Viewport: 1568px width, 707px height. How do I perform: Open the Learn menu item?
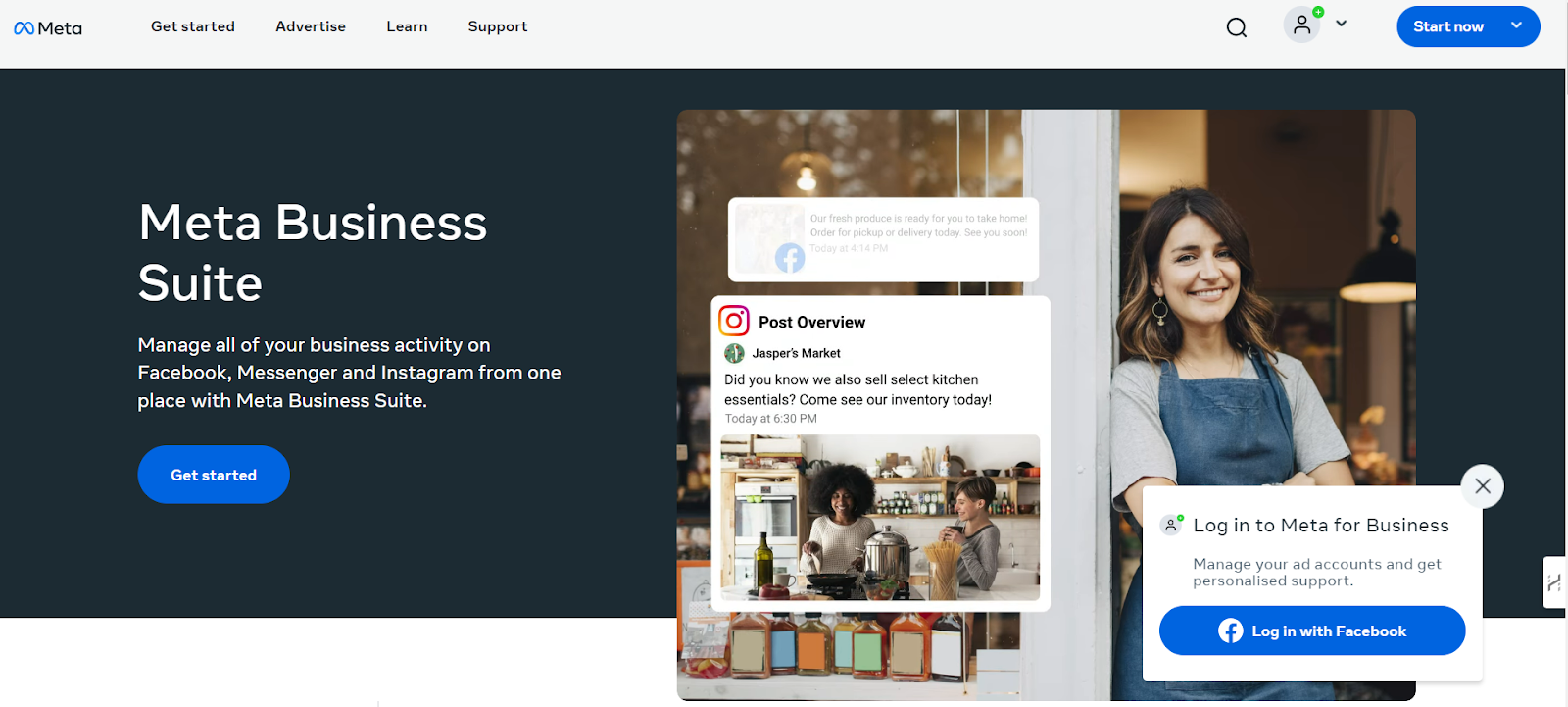click(x=407, y=26)
